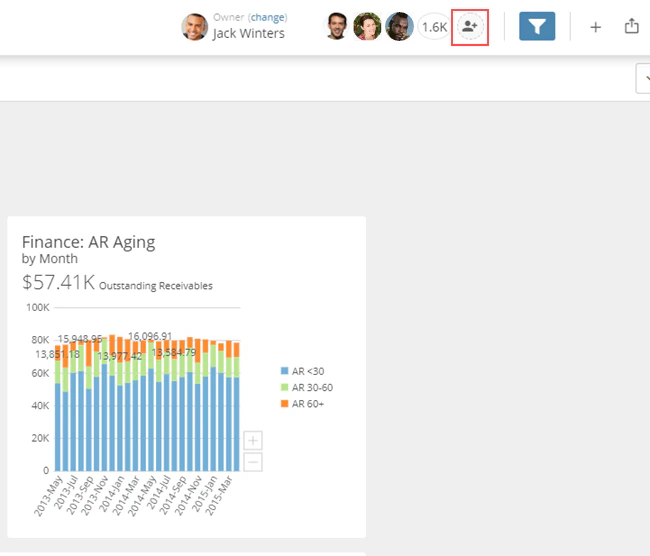Toggle the blue filter funnel button
This screenshot has width=650, height=556.
[537, 27]
